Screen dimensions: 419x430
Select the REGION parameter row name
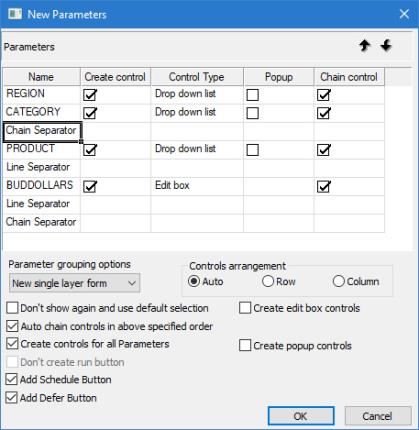point(42,95)
